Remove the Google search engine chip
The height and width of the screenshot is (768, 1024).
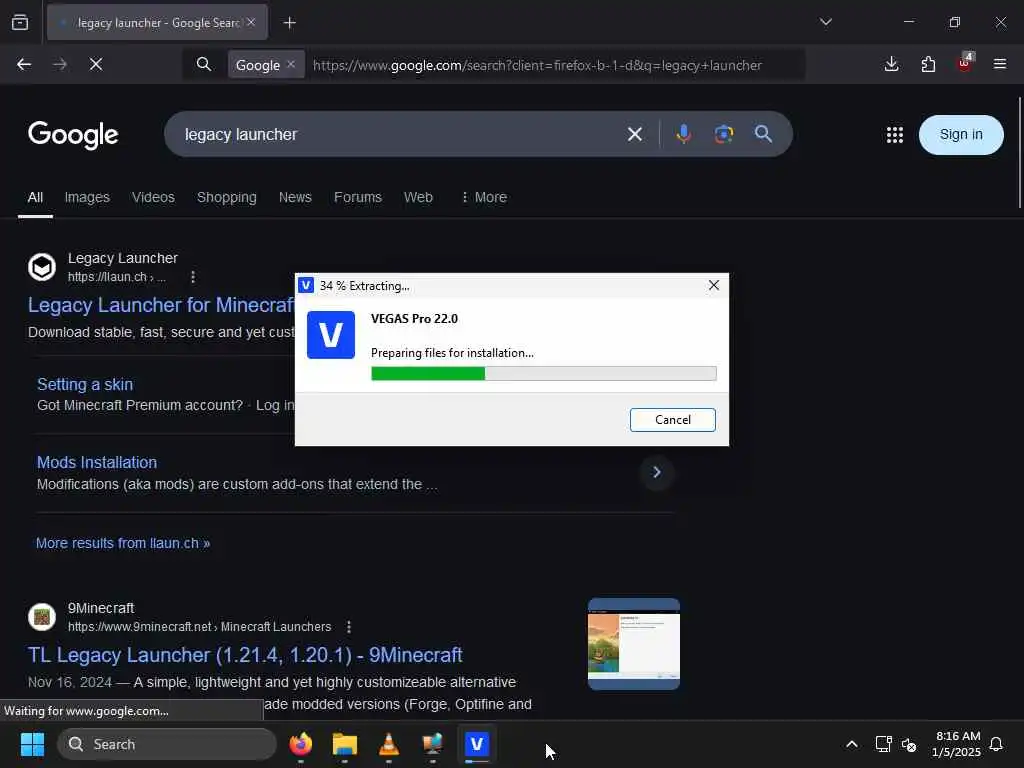(x=291, y=64)
